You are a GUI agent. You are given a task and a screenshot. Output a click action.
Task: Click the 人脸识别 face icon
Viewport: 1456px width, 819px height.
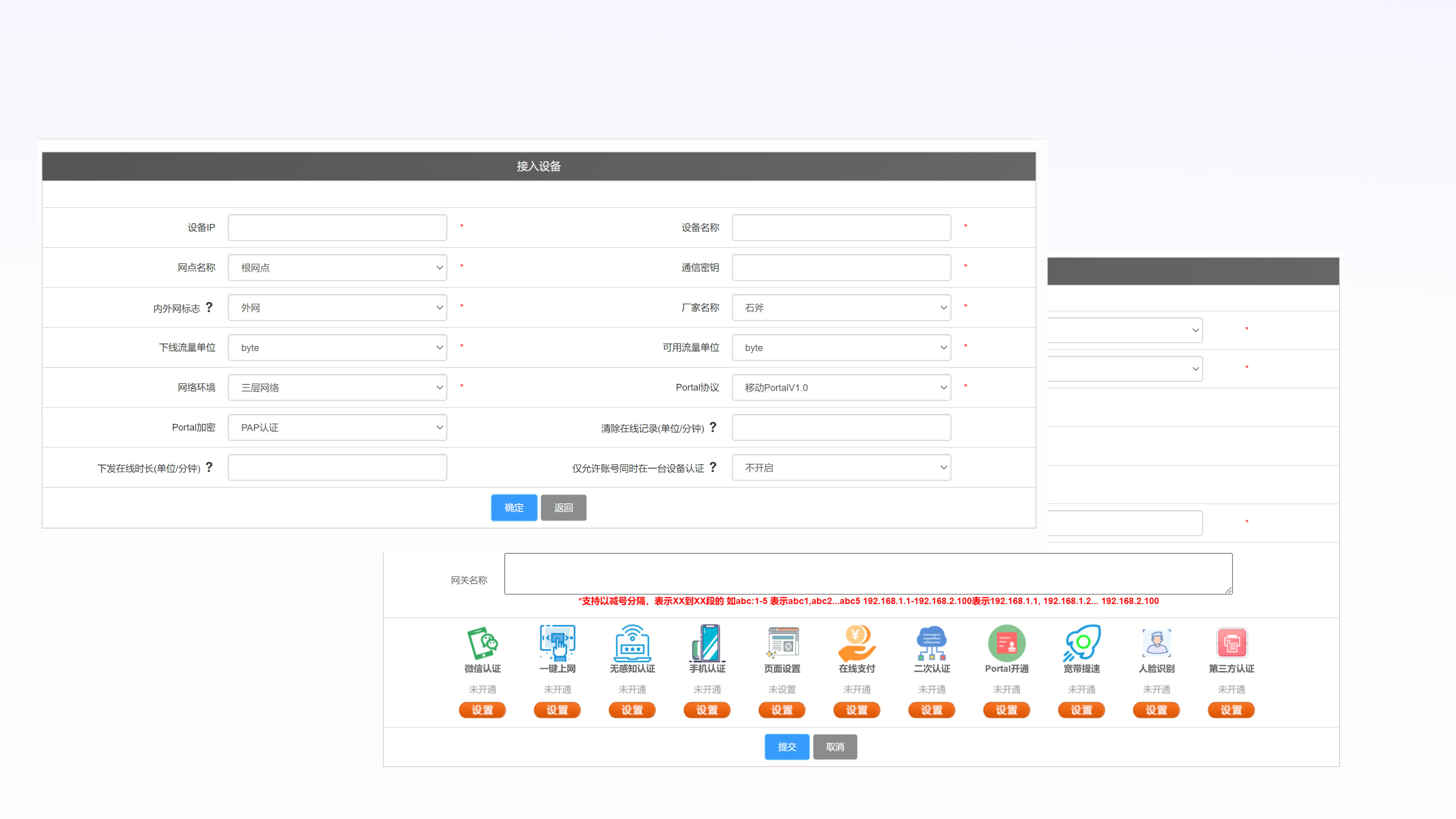(x=1157, y=643)
